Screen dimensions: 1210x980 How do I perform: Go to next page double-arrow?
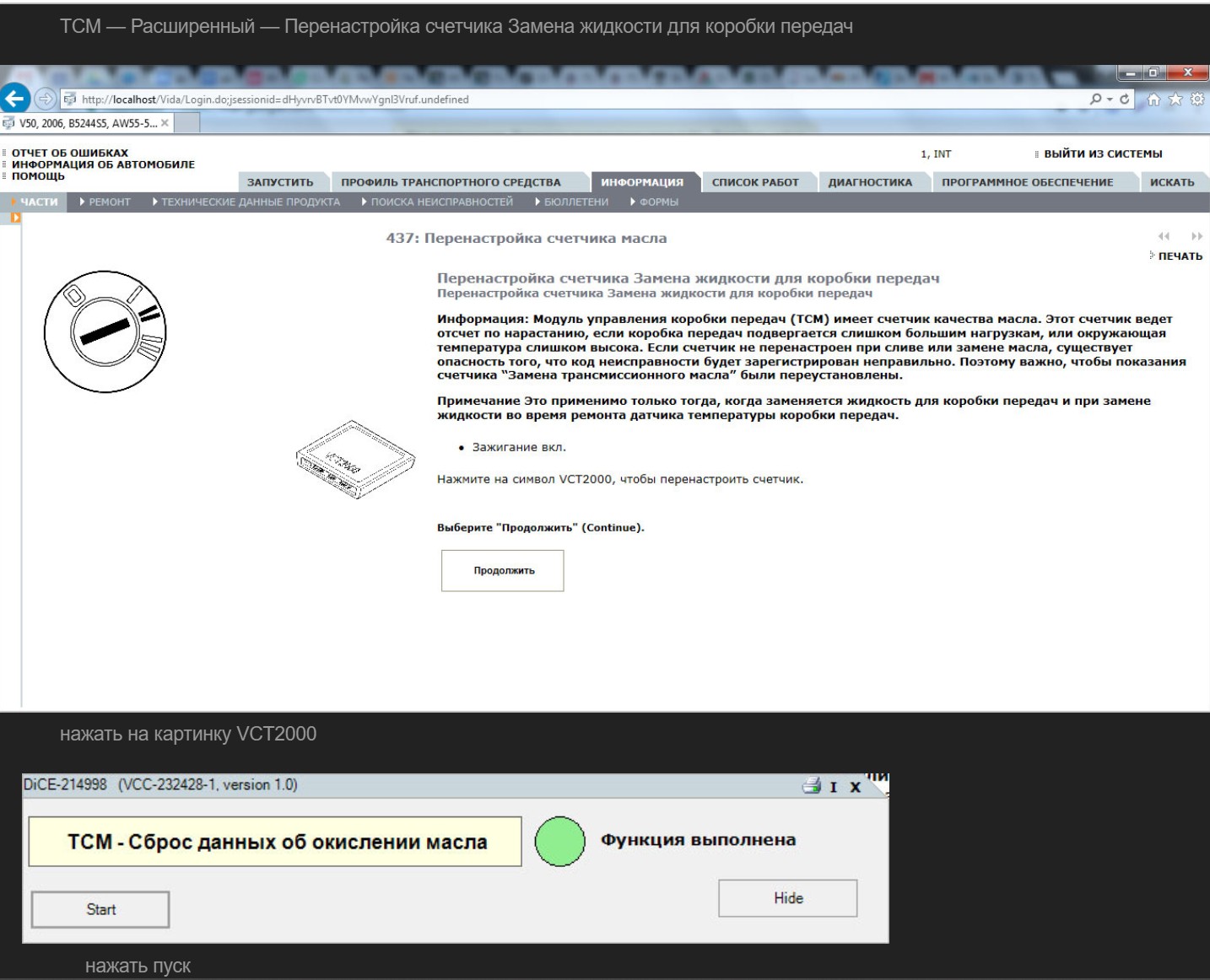click(x=1196, y=237)
